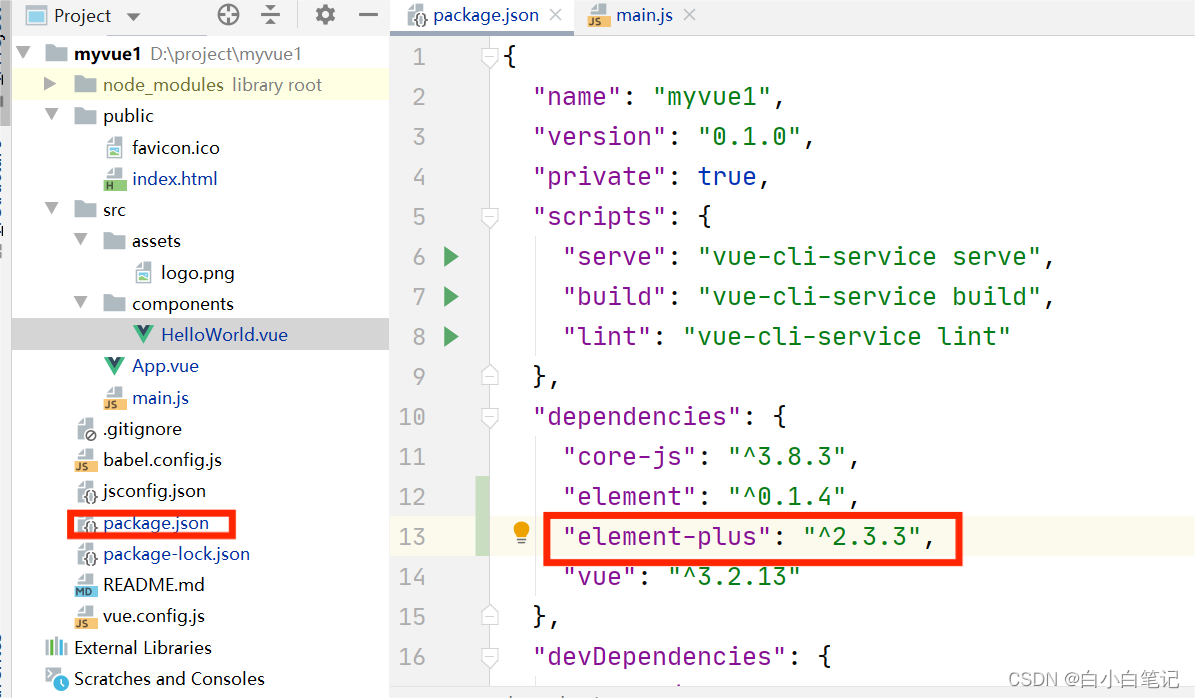The height and width of the screenshot is (698, 1195).
Task: Click the Collapse All icon in Project toolbar
Action: tap(271, 15)
